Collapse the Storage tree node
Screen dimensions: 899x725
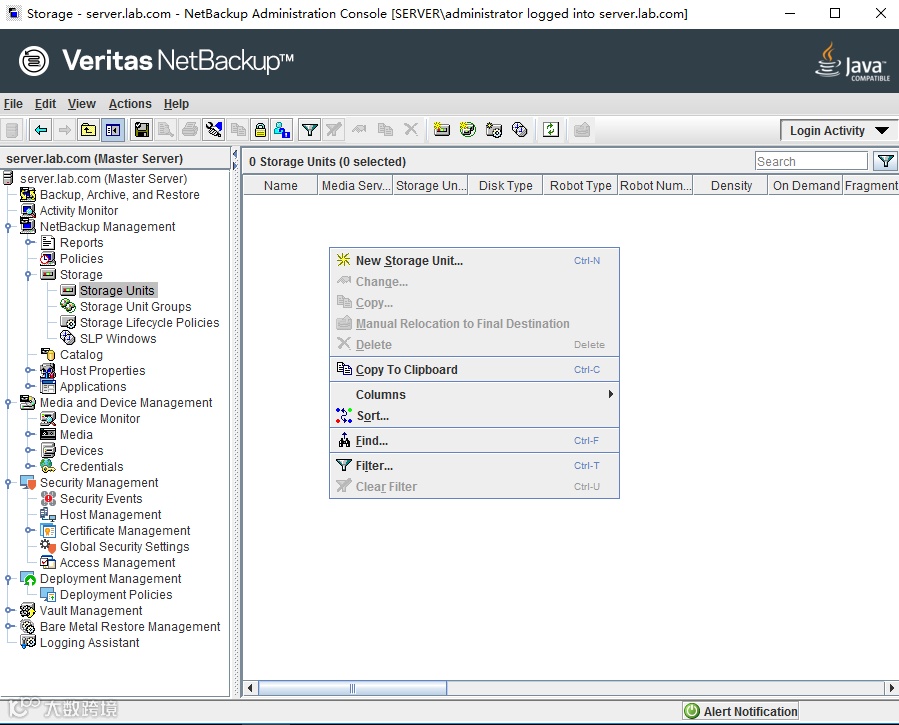28,275
